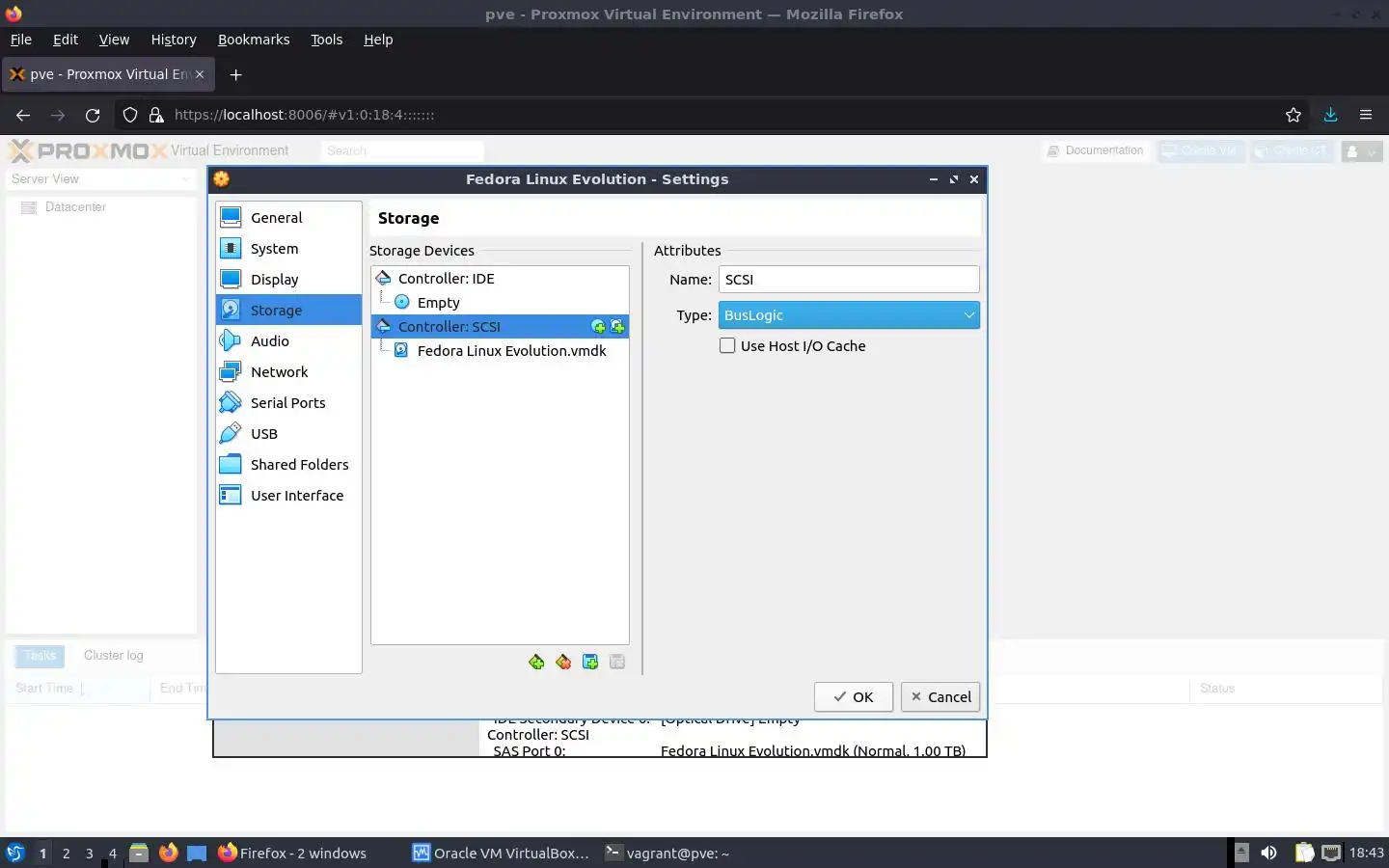
Task: Click the connection security lock icon
Action: (156, 115)
